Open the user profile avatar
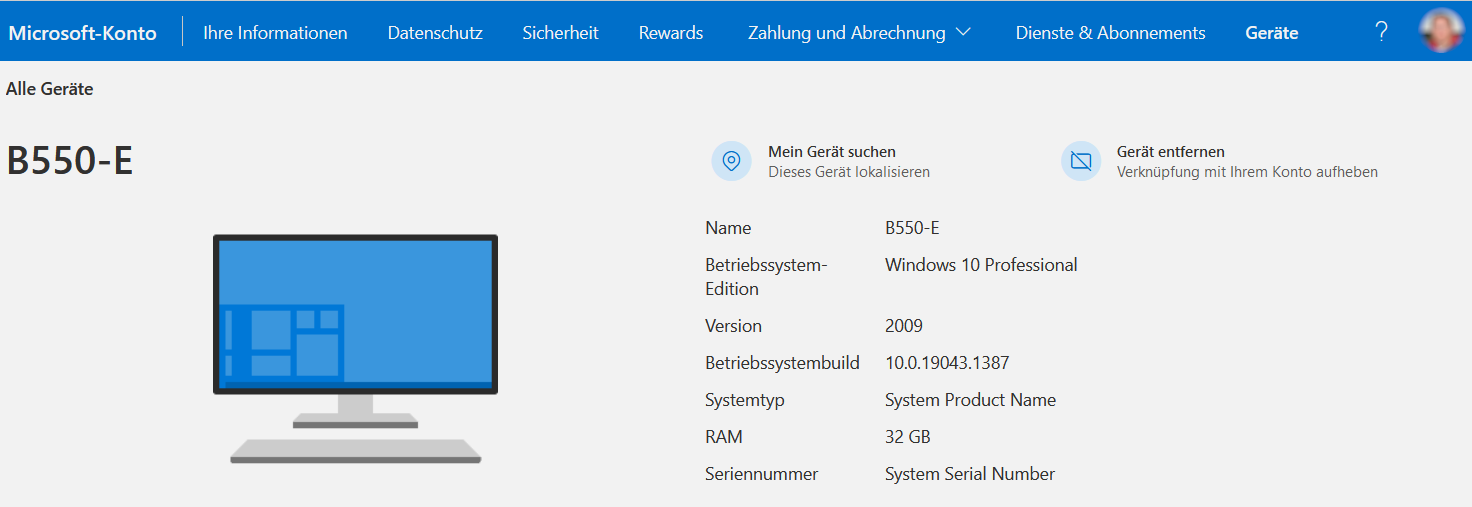Viewport: 1472px width, 507px height. (x=1442, y=31)
